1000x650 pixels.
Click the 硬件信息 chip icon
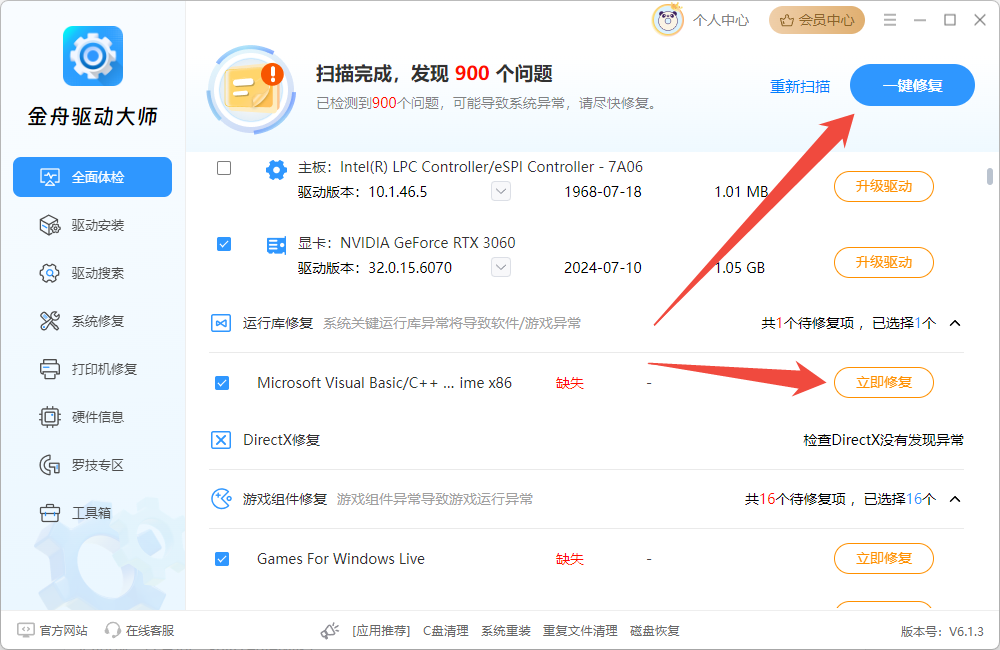pyautogui.click(x=50, y=417)
